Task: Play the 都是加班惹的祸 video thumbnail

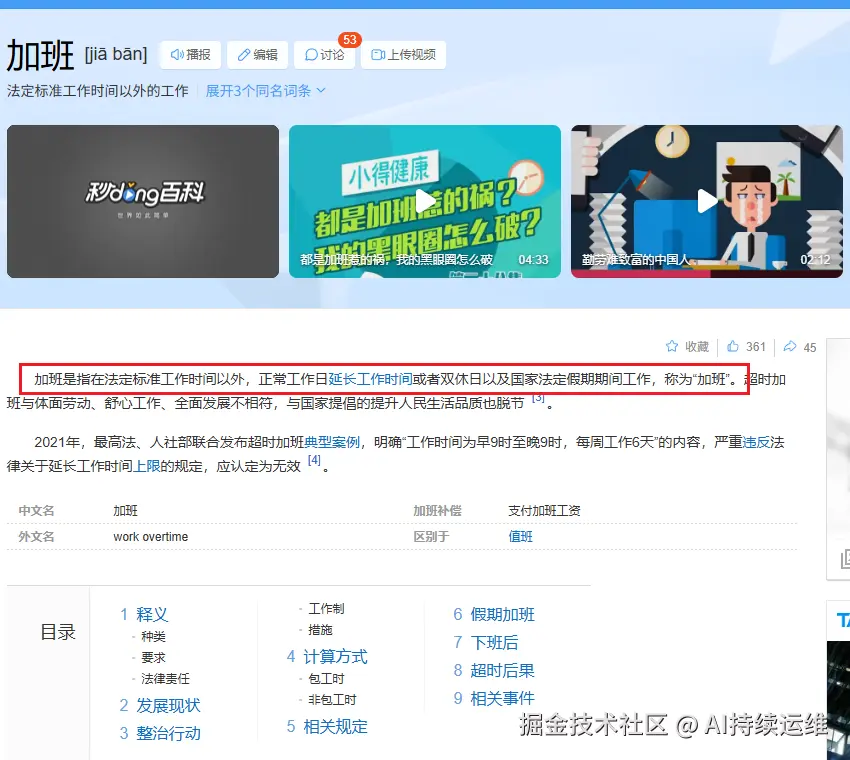Action: 424,200
